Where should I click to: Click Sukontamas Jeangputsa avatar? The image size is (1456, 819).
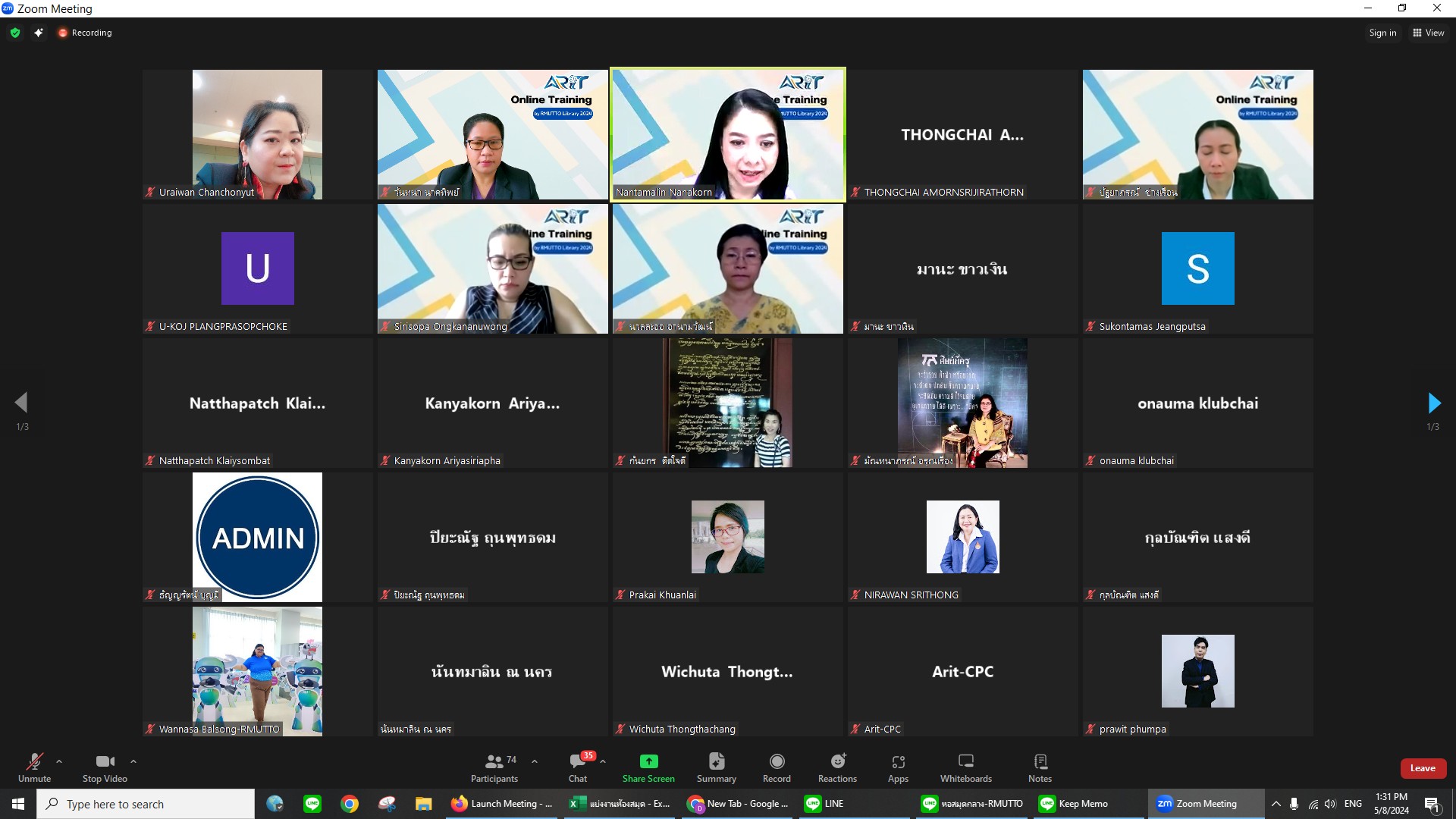click(x=1197, y=268)
